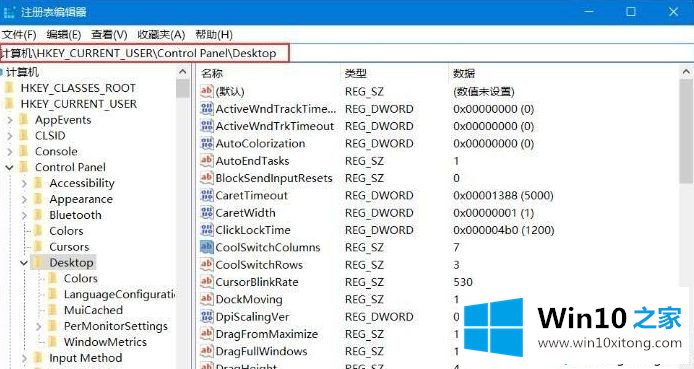The image size is (694, 369).
Task: Click the registry editor title bar icon
Action: coord(9,12)
